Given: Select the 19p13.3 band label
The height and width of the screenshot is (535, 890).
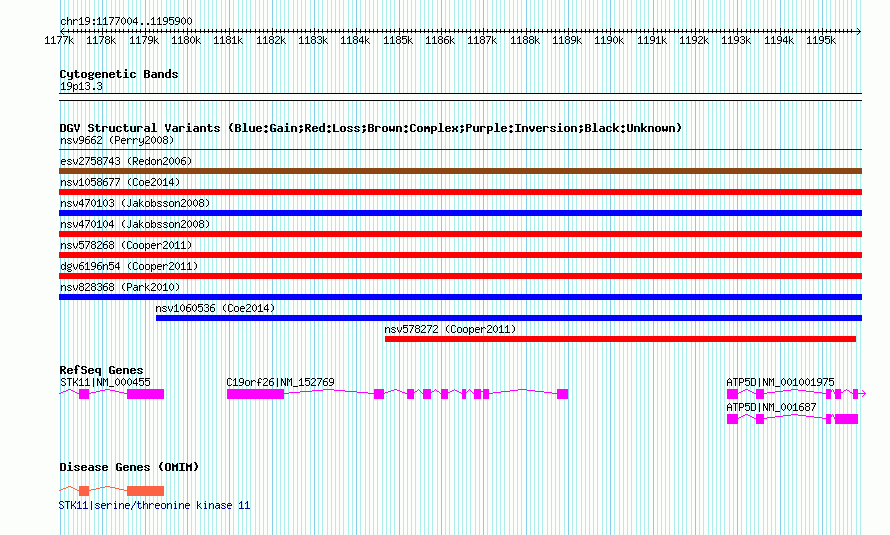Looking at the screenshot, I should point(81,86).
